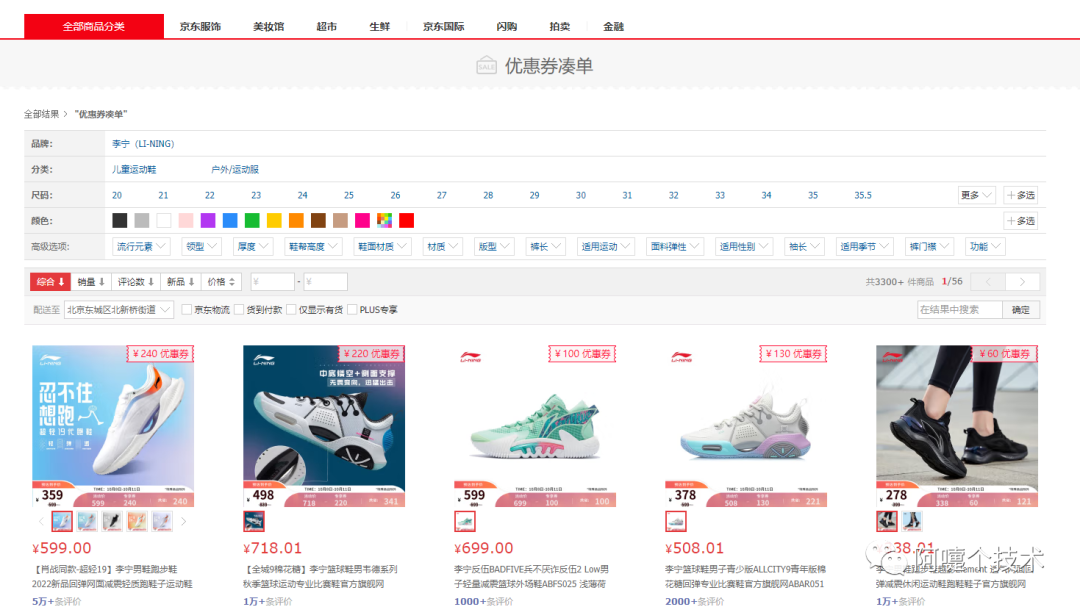Open the 美妆馆 tab
The height and width of the screenshot is (607, 1080).
click(x=268, y=26)
